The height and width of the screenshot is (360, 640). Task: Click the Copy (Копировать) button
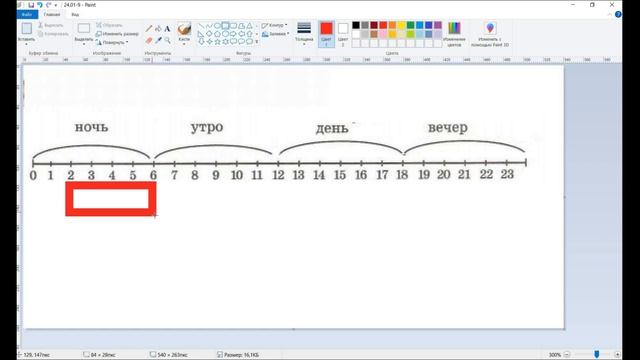click(53, 34)
